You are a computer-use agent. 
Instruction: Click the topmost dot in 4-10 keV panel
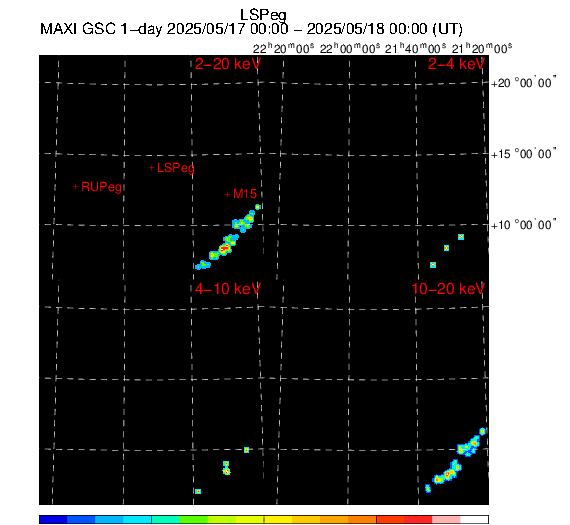click(x=246, y=450)
